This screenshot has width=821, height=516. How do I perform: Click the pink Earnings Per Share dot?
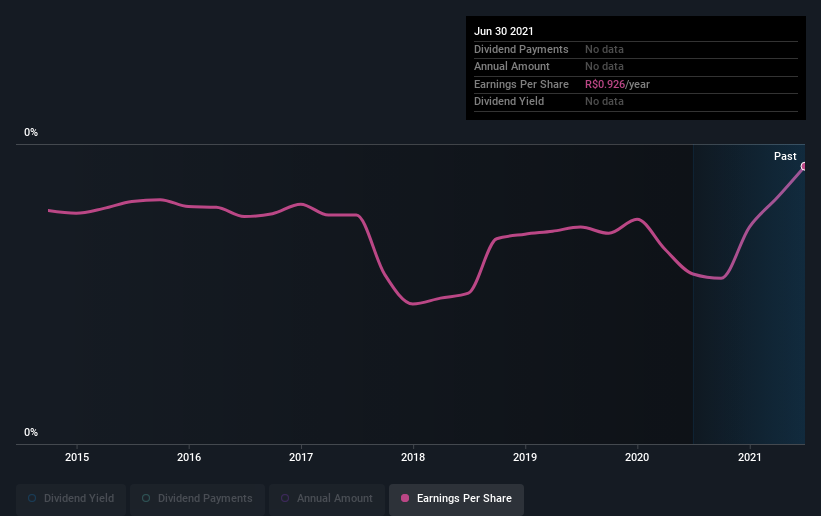tap(405, 498)
